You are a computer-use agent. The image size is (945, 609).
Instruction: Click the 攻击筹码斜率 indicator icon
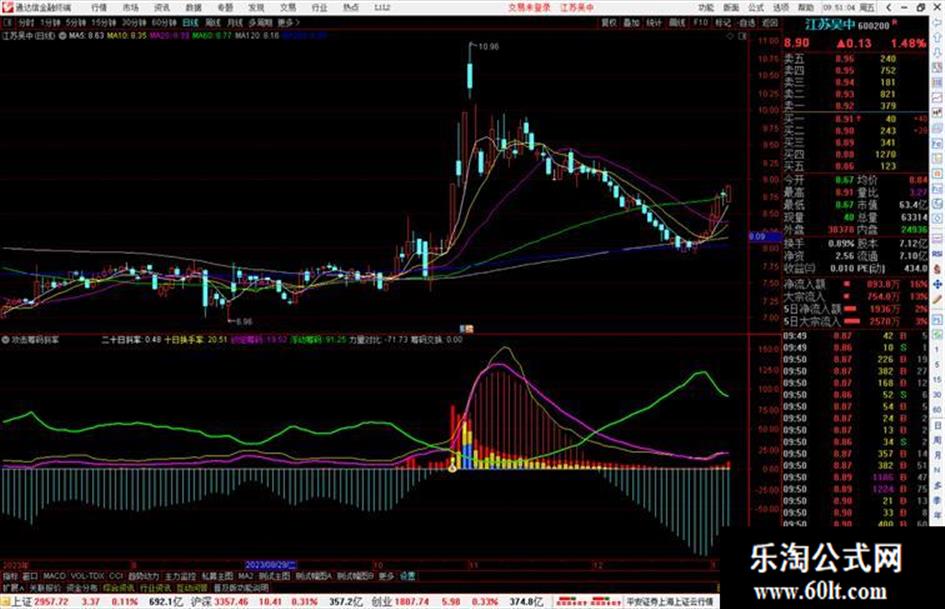6,339
